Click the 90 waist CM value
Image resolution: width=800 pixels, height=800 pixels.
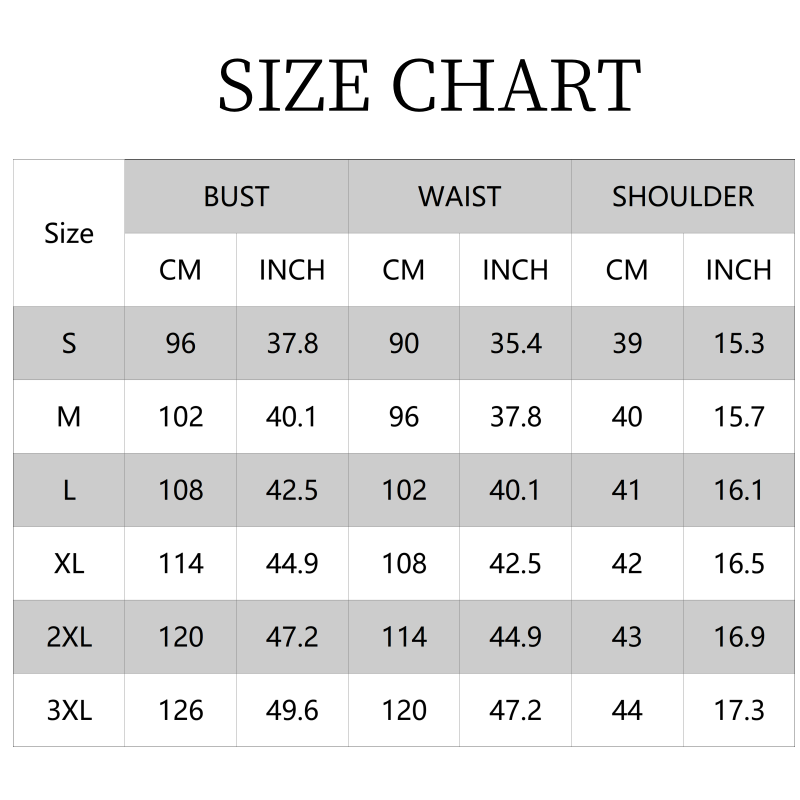(x=404, y=343)
